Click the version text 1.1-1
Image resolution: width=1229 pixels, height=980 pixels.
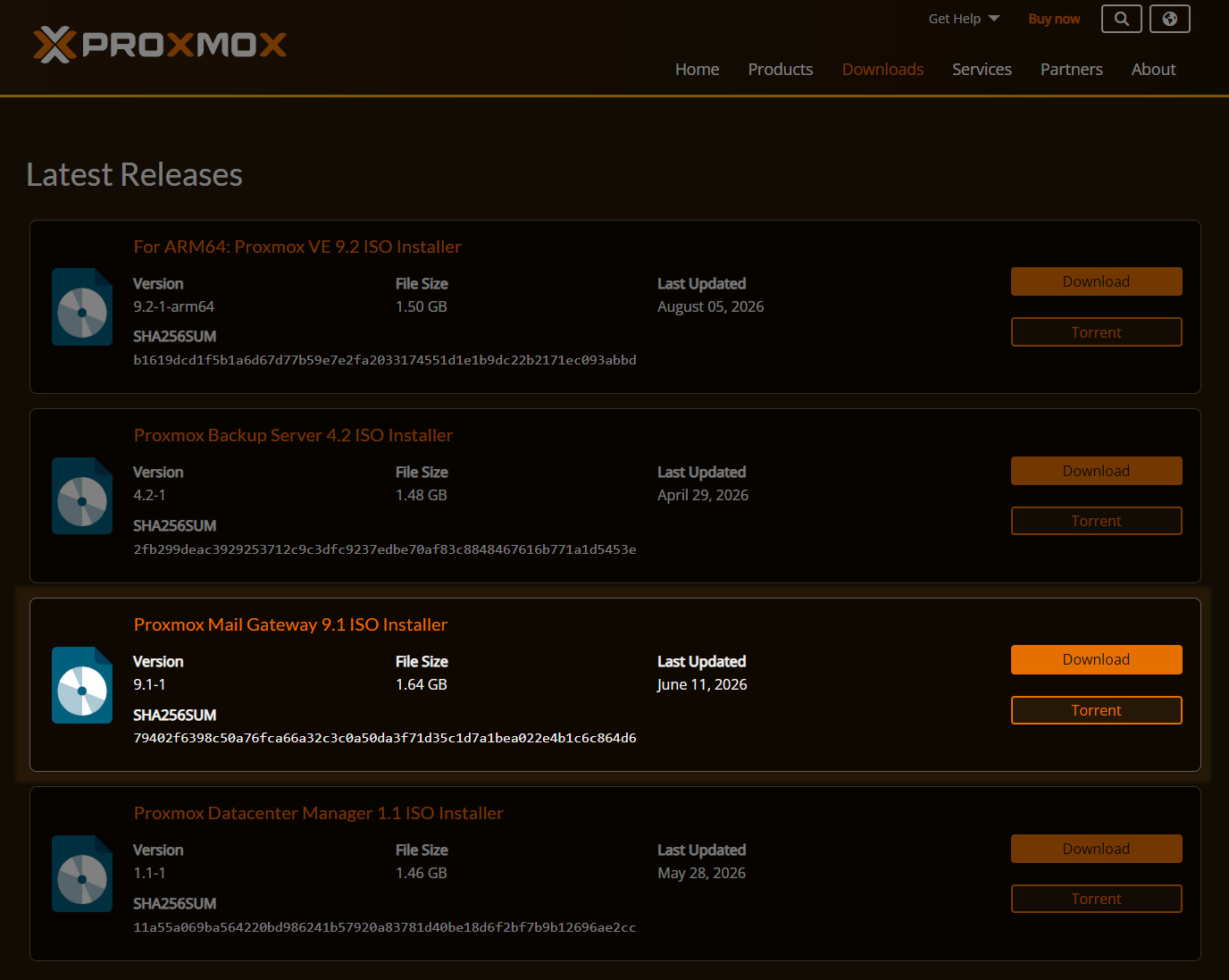coord(149,873)
